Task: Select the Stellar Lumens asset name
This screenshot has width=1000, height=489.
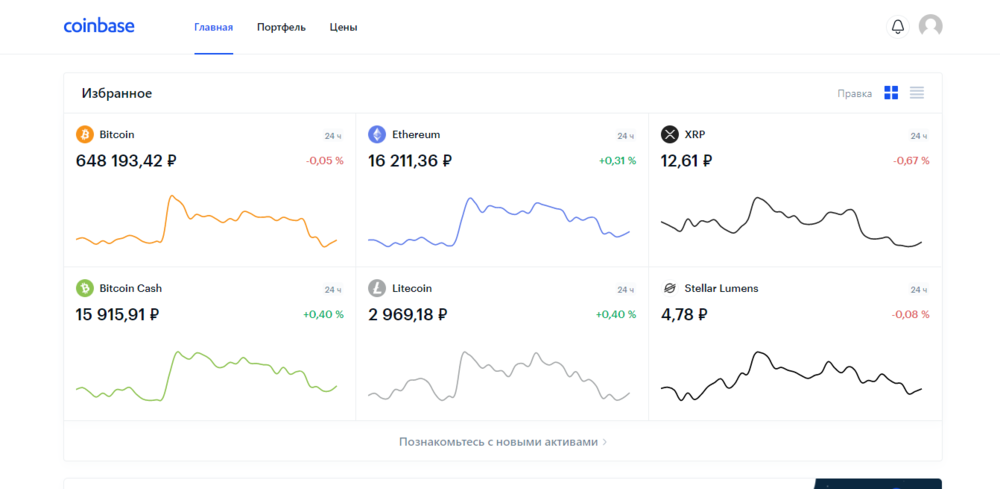Action: click(721, 288)
